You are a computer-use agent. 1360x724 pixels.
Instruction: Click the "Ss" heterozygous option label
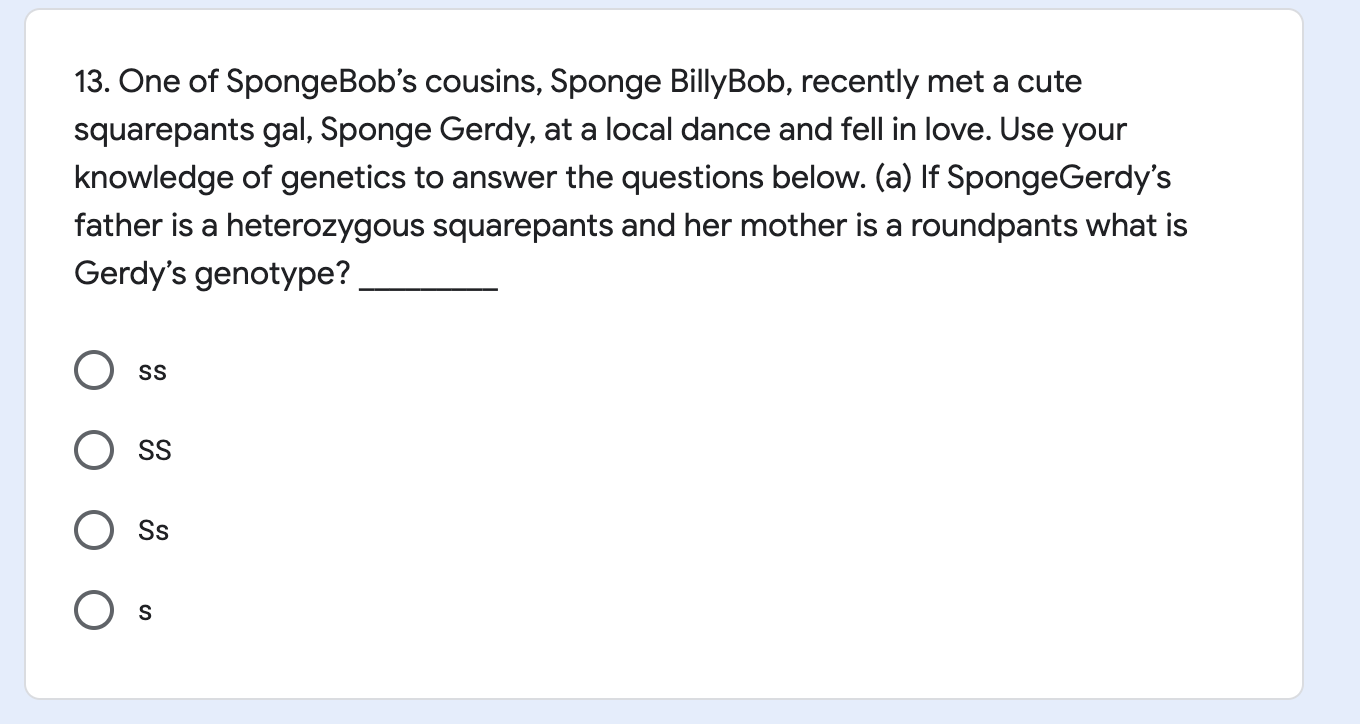coord(154,530)
